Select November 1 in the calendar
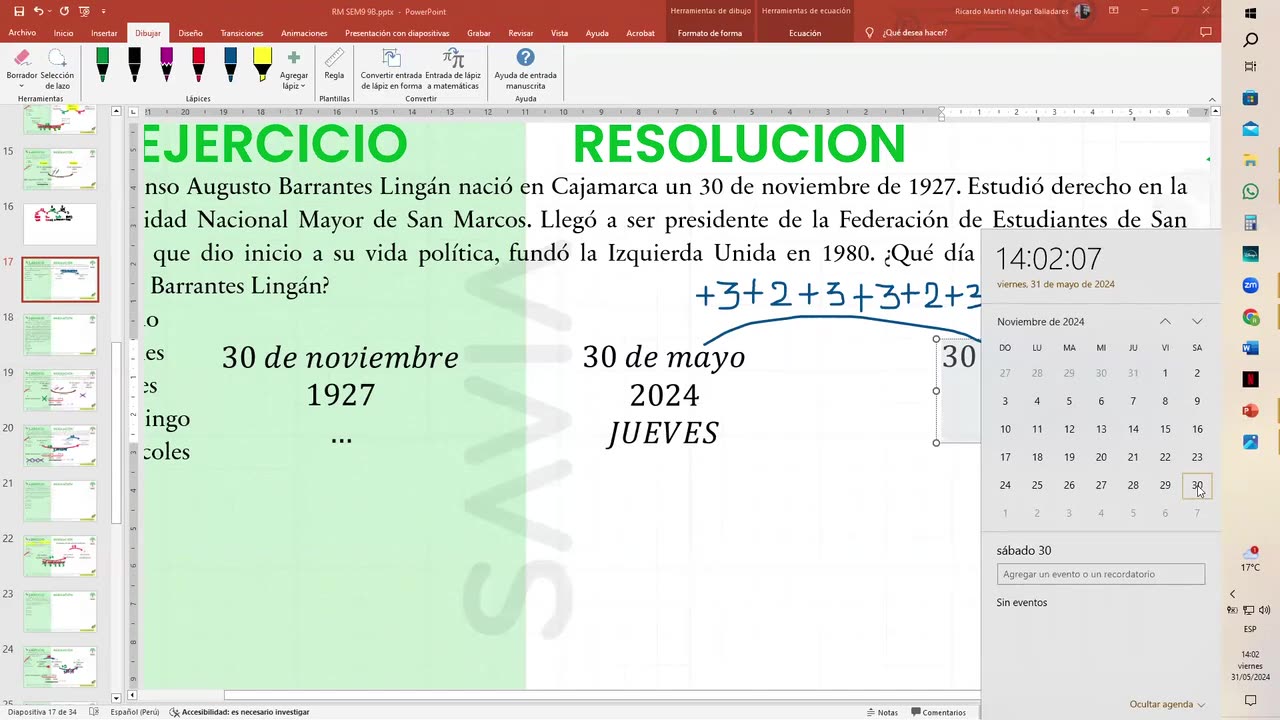The width and height of the screenshot is (1280, 720). pyautogui.click(x=1165, y=373)
